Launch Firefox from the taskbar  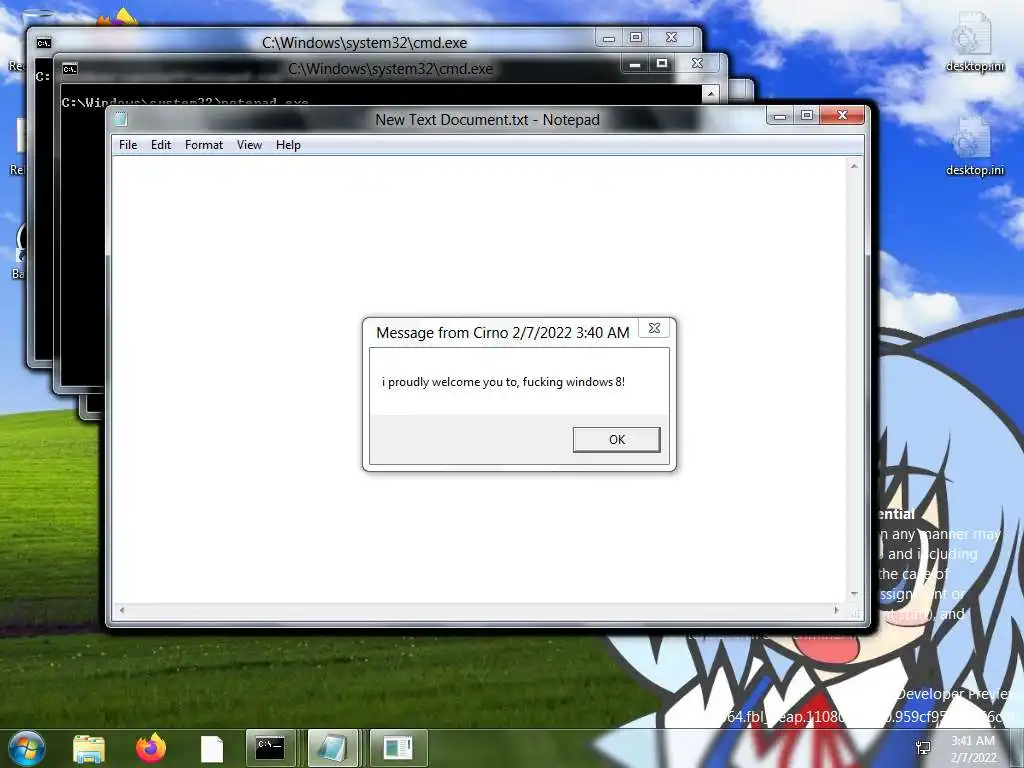(x=151, y=748)
